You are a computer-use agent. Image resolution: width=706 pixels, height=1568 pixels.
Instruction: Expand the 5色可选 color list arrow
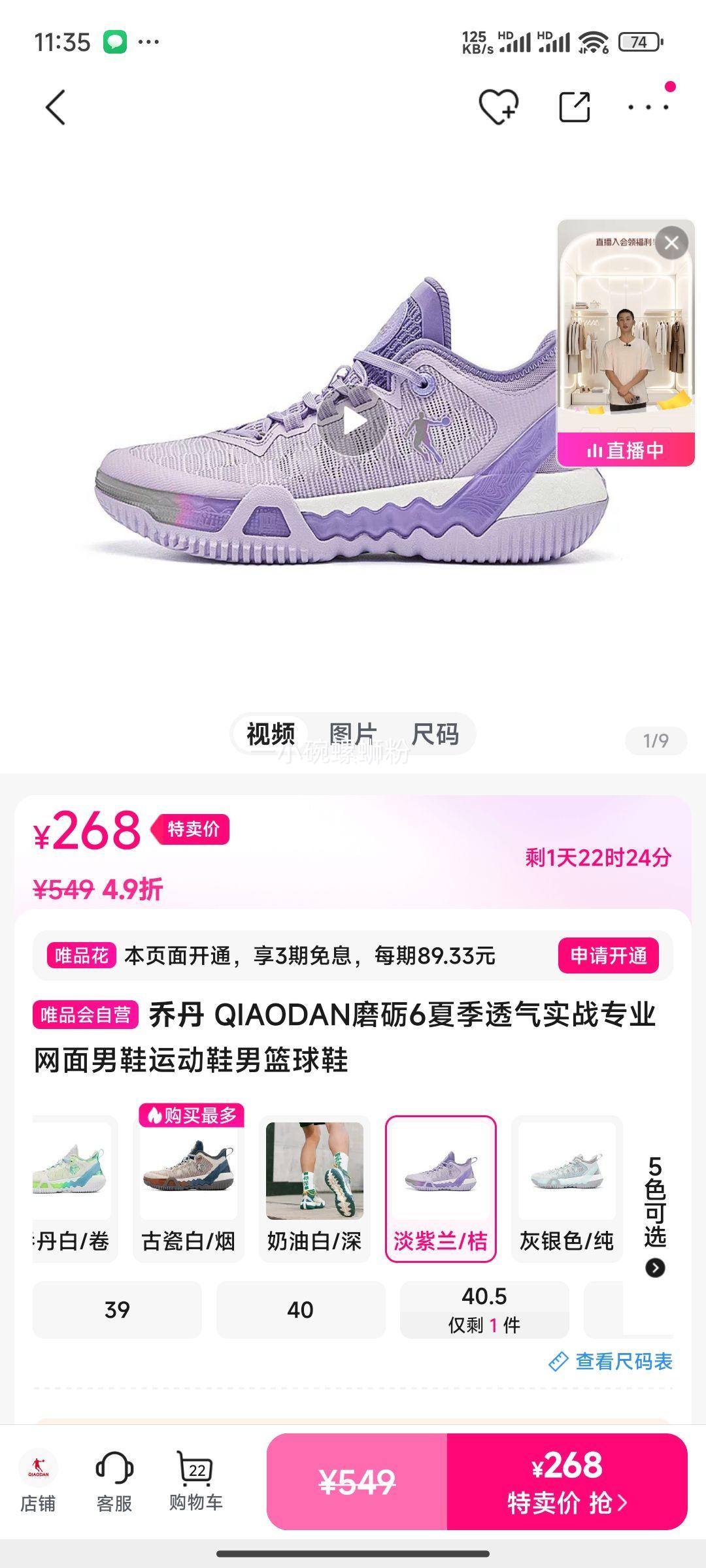655,1268
